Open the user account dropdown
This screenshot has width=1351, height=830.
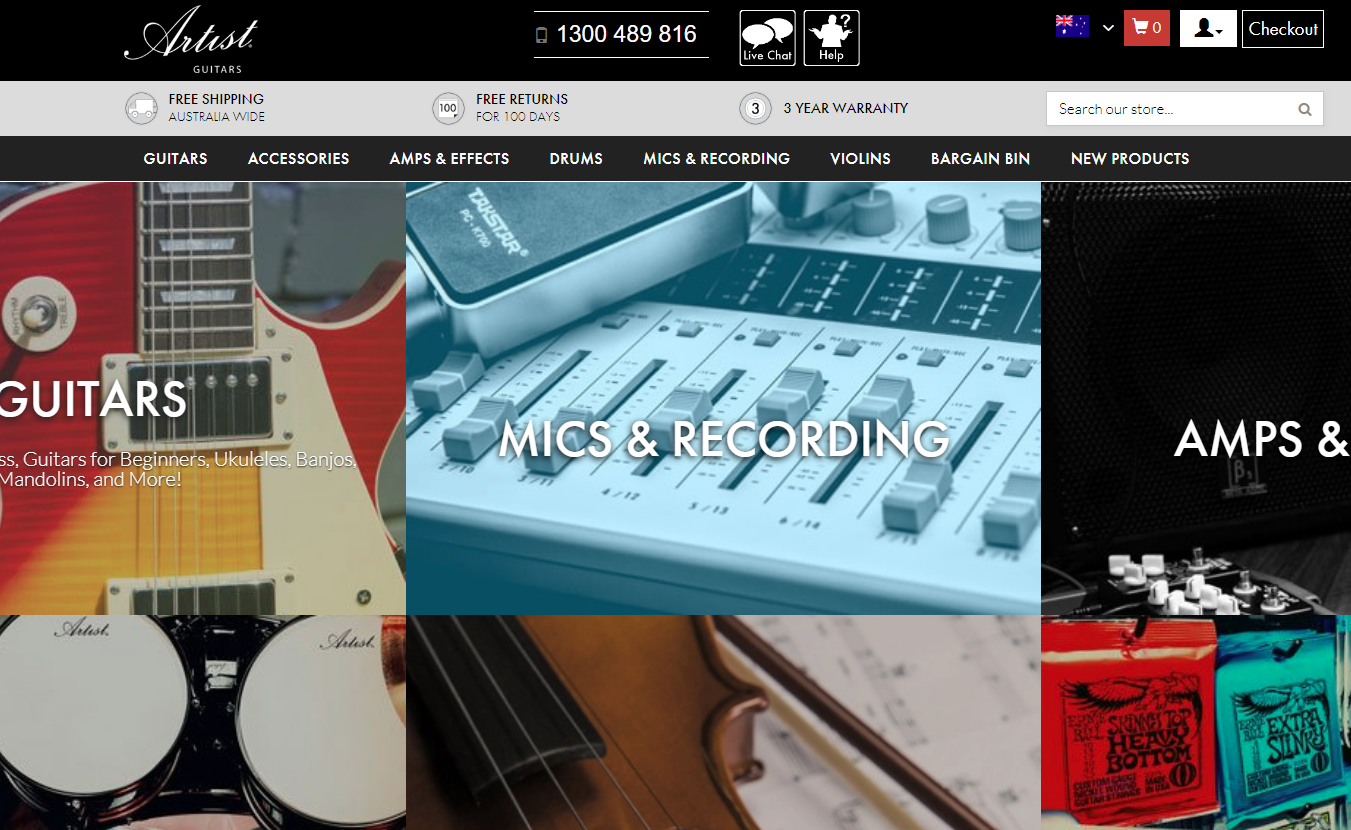point(1208,28)
